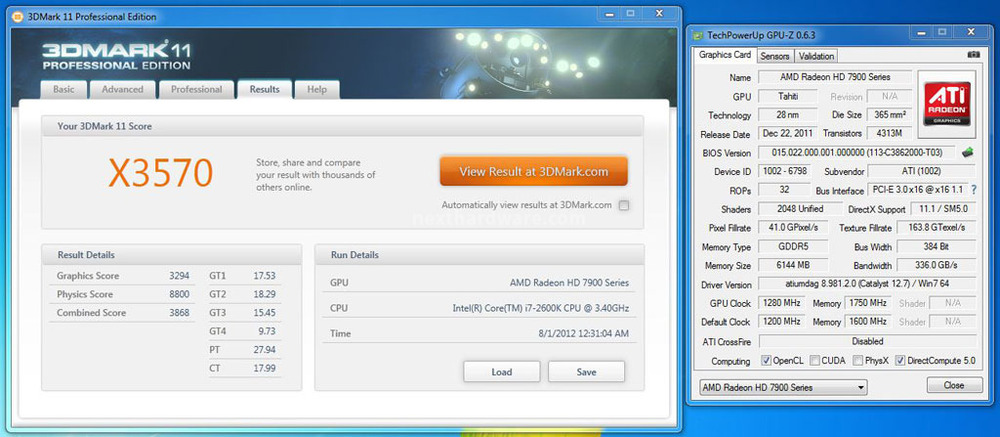Toggle the DirectCompute 5.0 checkbox
Image resolution: width=1000 pixels, height=437 pixels.
click(x=900, y=360)
